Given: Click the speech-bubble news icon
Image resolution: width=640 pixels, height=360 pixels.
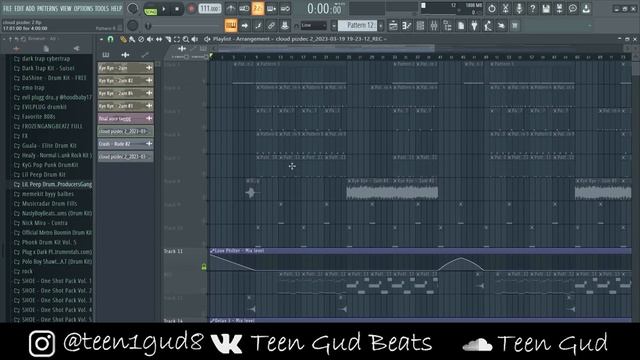Looking at the screenshot, I should coord(573,9).
